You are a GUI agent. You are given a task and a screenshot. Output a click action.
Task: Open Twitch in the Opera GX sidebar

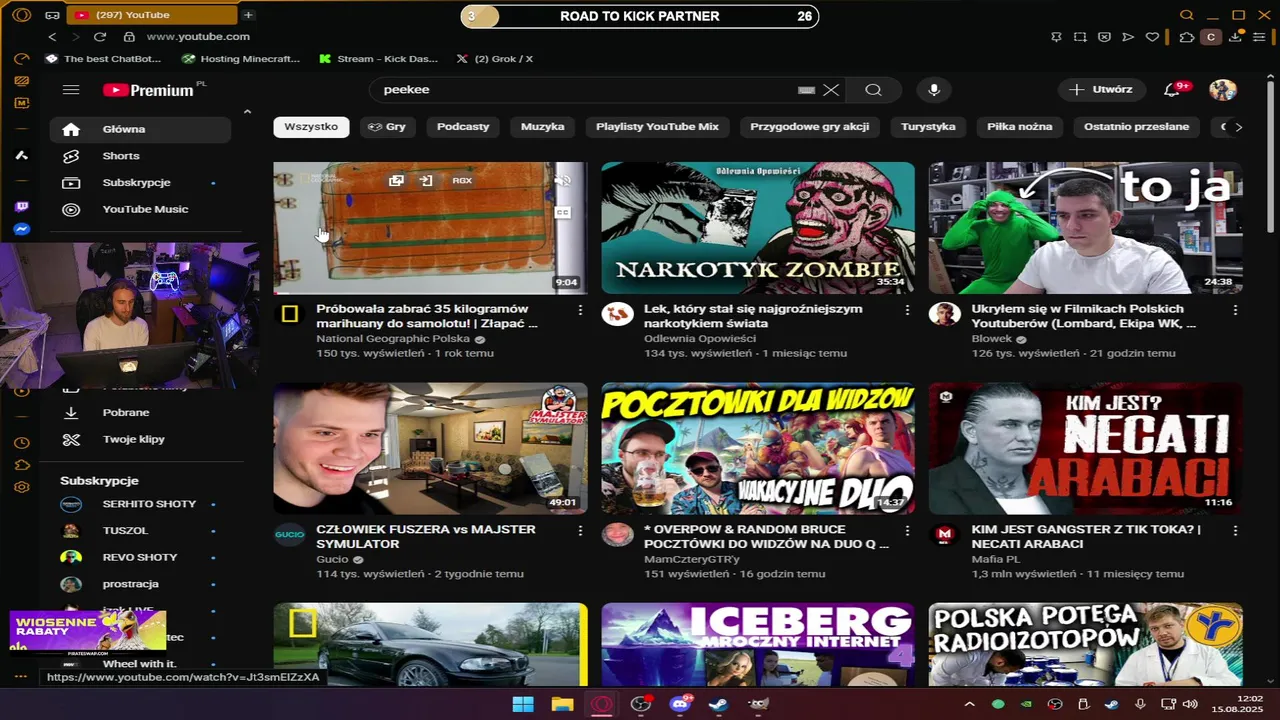point(21,207)
